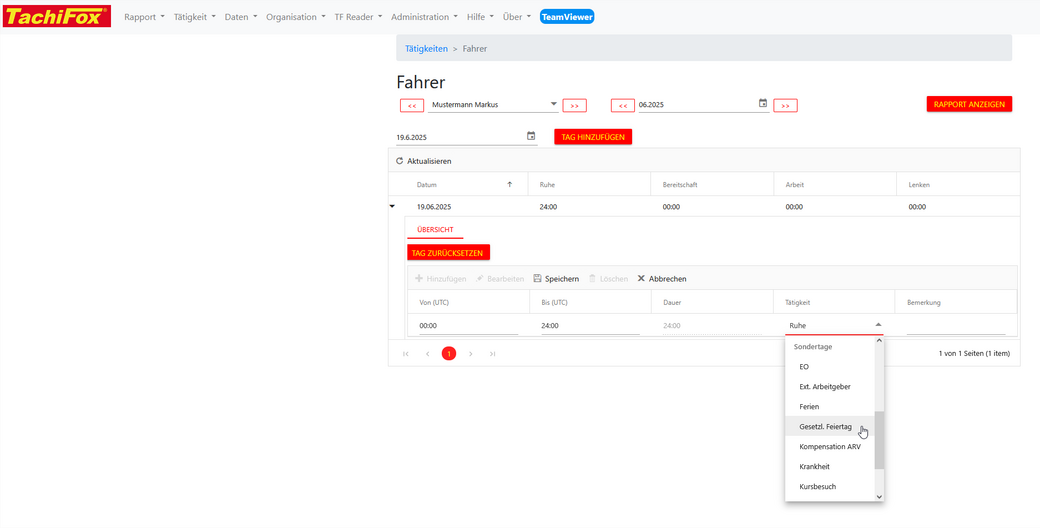Switch to the ÜBERSICHT tab
This screenshot has height=528, width=1040.
point(435,230)
